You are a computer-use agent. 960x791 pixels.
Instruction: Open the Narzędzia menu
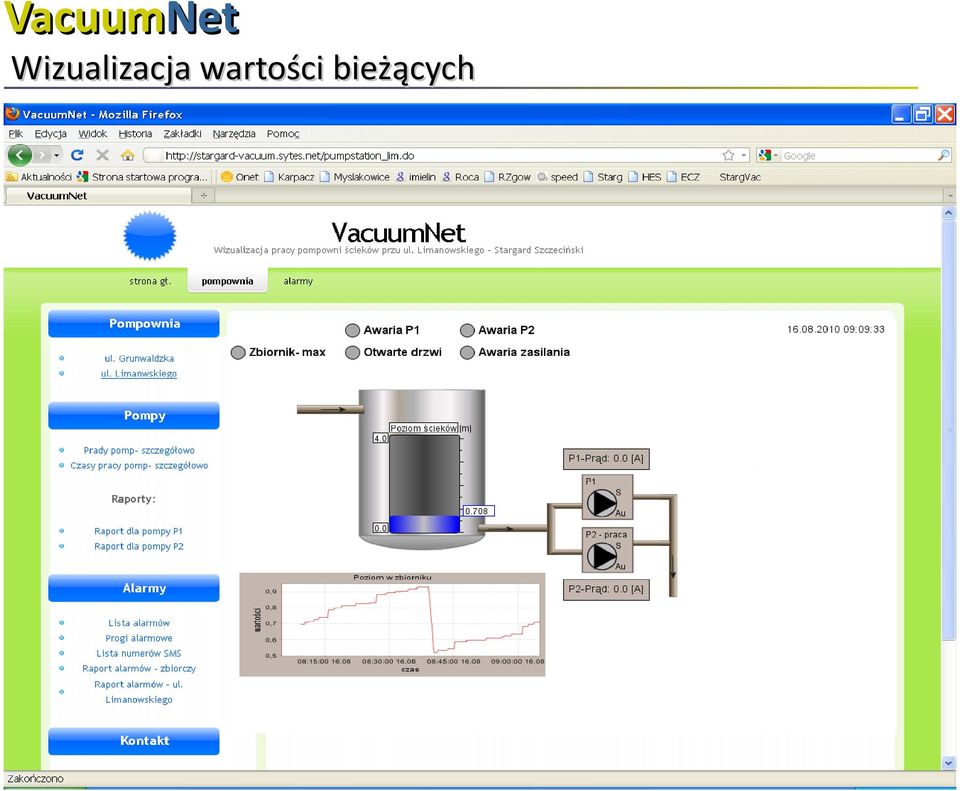click(234, 133)
